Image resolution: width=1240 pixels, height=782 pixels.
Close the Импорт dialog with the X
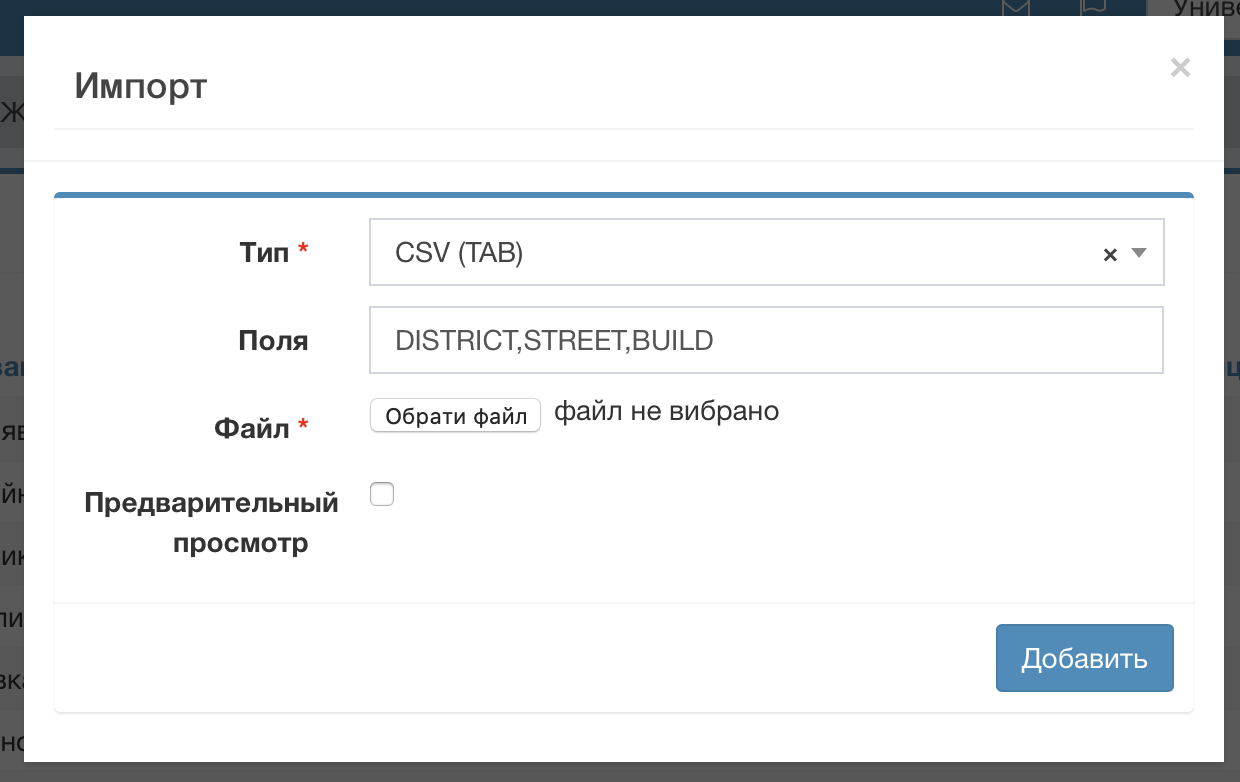(x=1180, y=68)
